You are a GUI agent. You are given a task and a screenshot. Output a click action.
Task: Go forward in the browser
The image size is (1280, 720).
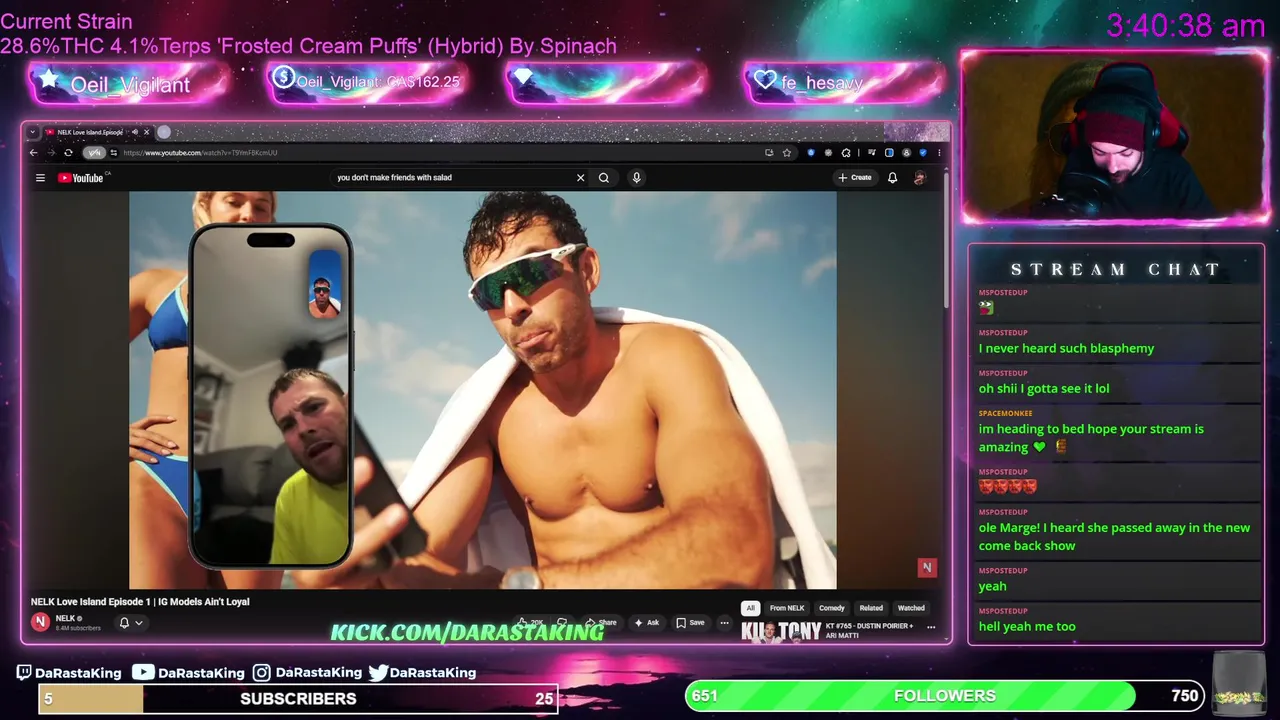click(x=50, y=153)
